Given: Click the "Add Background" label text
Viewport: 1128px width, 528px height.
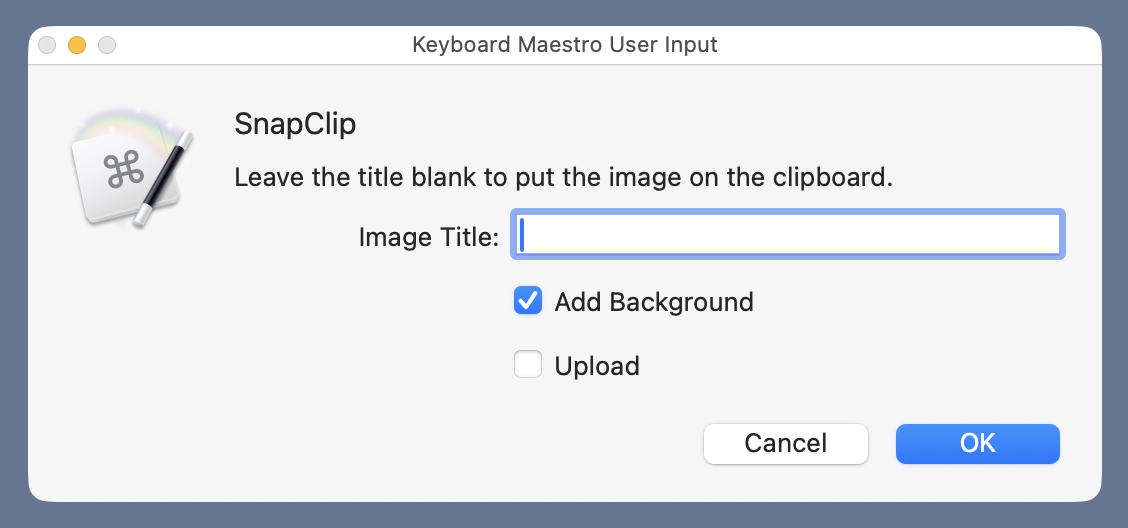Looking at the screenshot, I should point(654,302).
